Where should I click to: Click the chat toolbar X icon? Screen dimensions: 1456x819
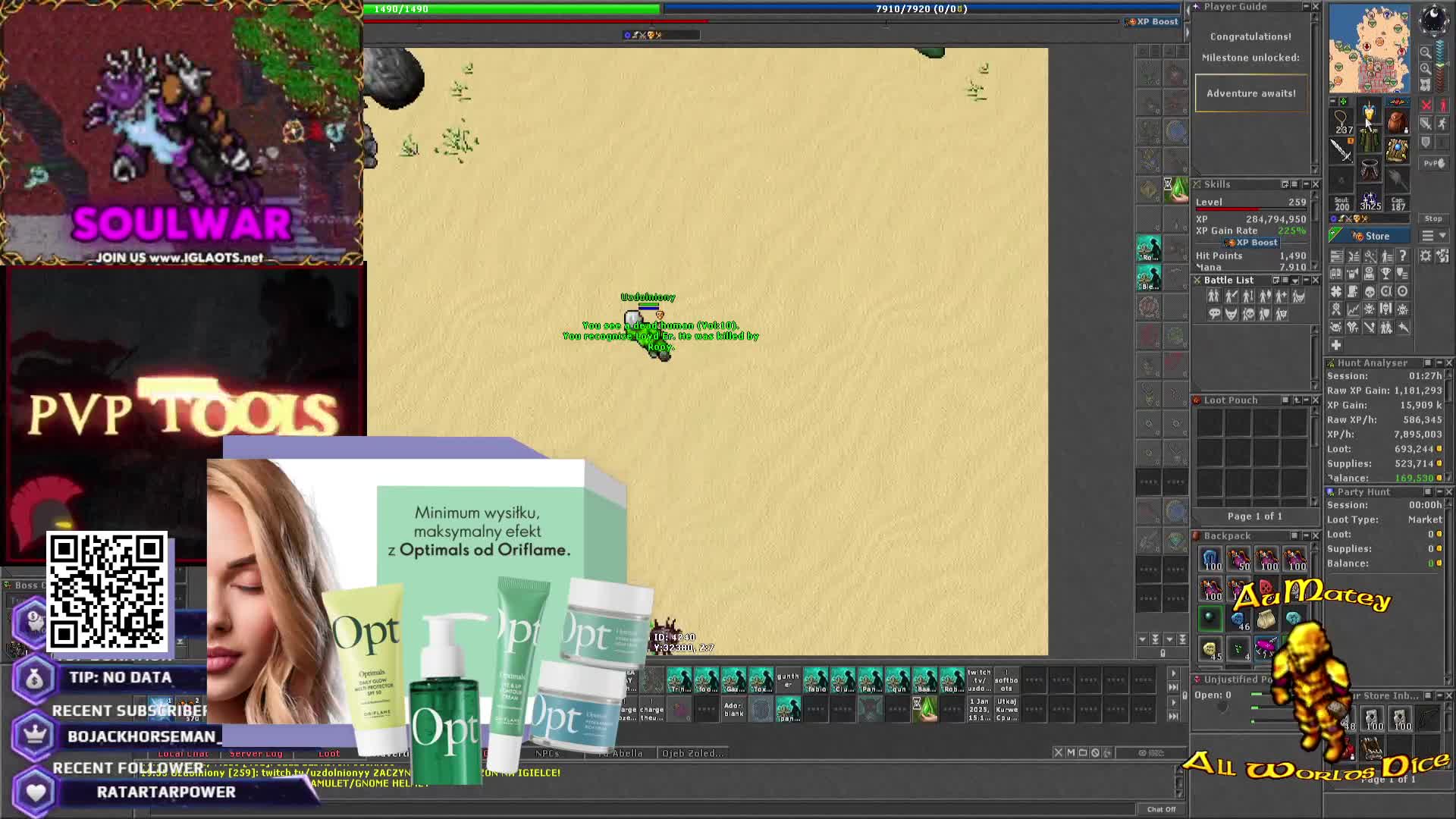[1058, 753]
